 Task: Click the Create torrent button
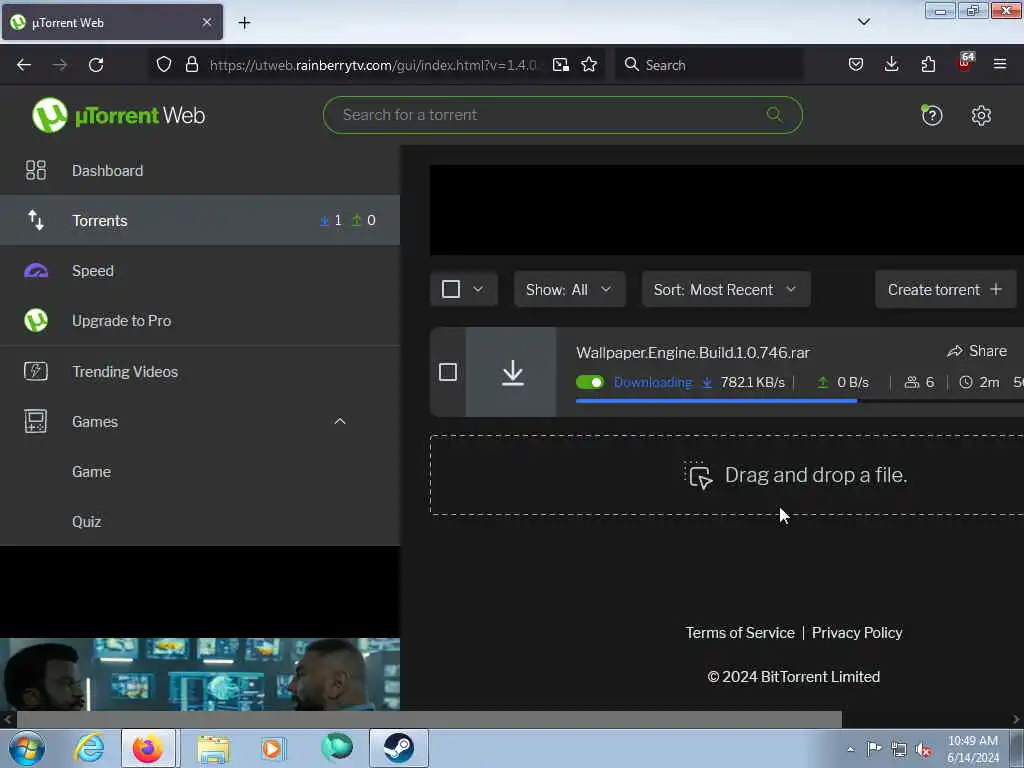click(x=945, y=289)
